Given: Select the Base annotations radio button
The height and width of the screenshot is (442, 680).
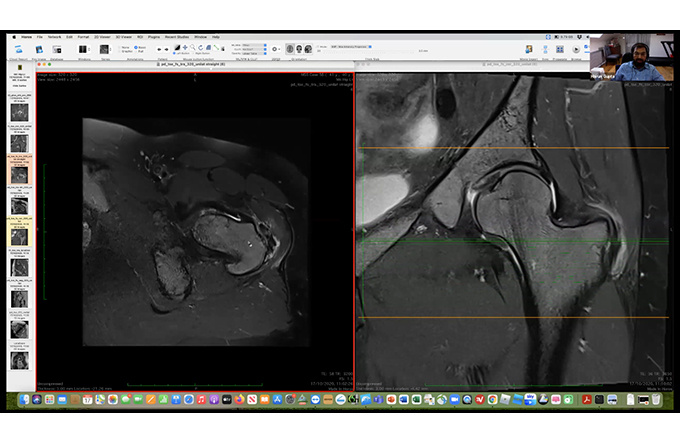Looking at the screenshot, I should click(137, 46).
